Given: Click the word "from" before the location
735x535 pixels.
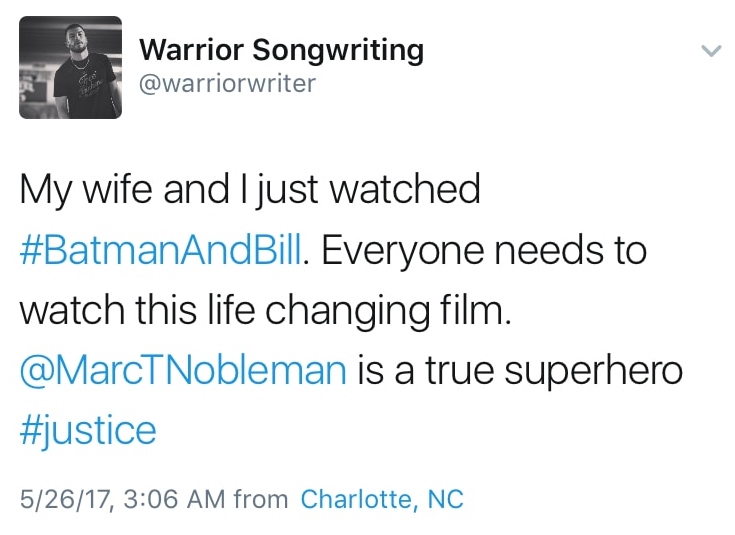Looking at the screenshot, I should tap(261, 498).
